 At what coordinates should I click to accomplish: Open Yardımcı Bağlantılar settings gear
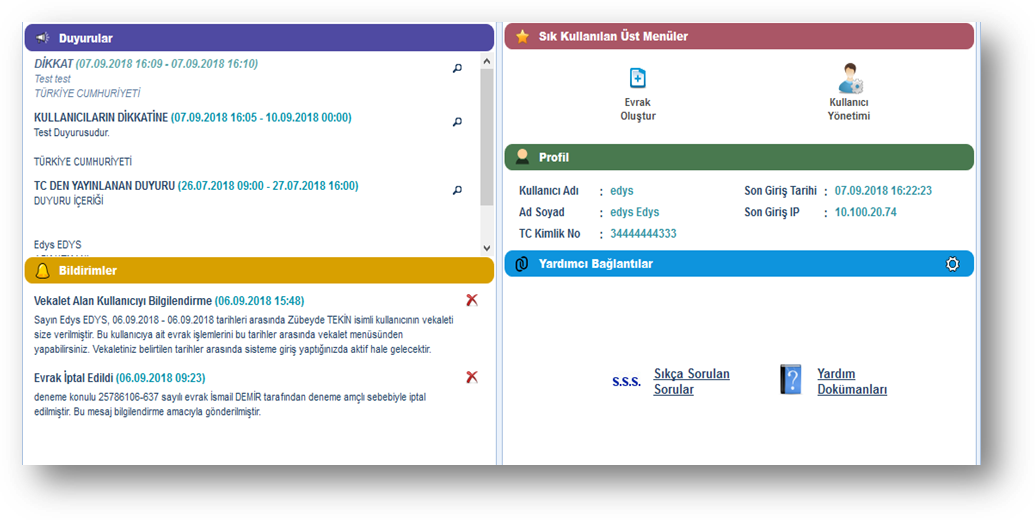(x=952, y=264)
